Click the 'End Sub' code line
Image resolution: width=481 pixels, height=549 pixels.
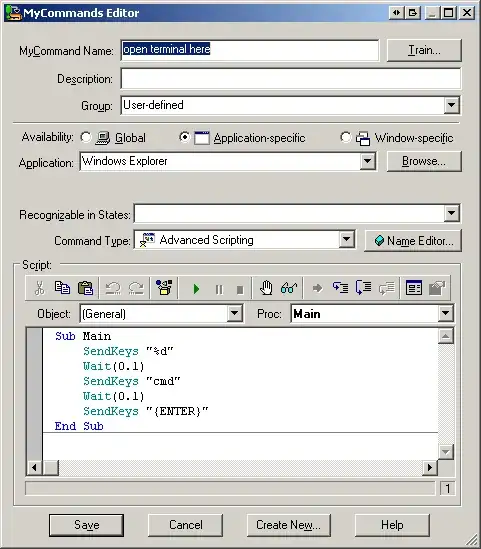tap(79, 426)
